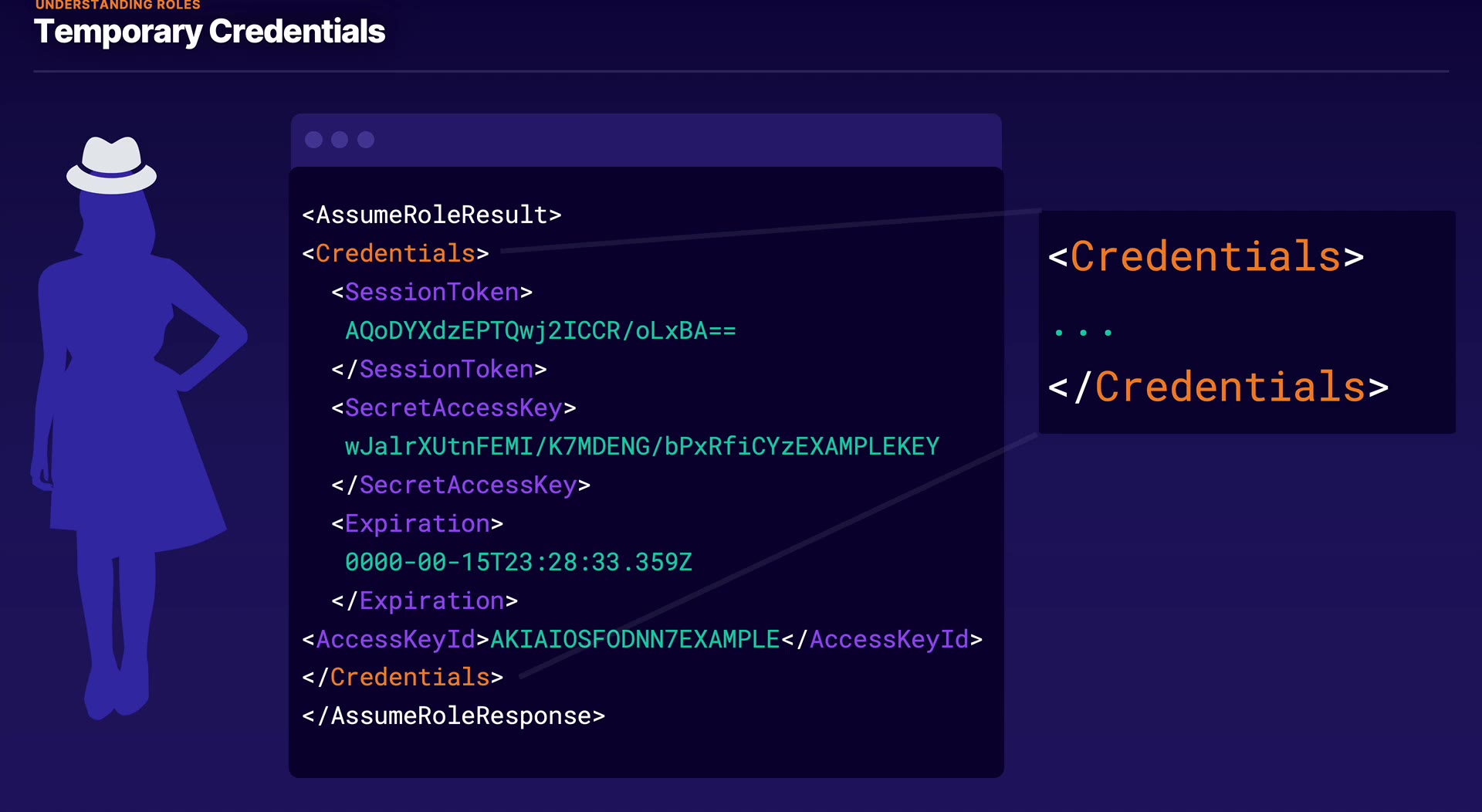Click the opening <Expiration> tag

417,523
